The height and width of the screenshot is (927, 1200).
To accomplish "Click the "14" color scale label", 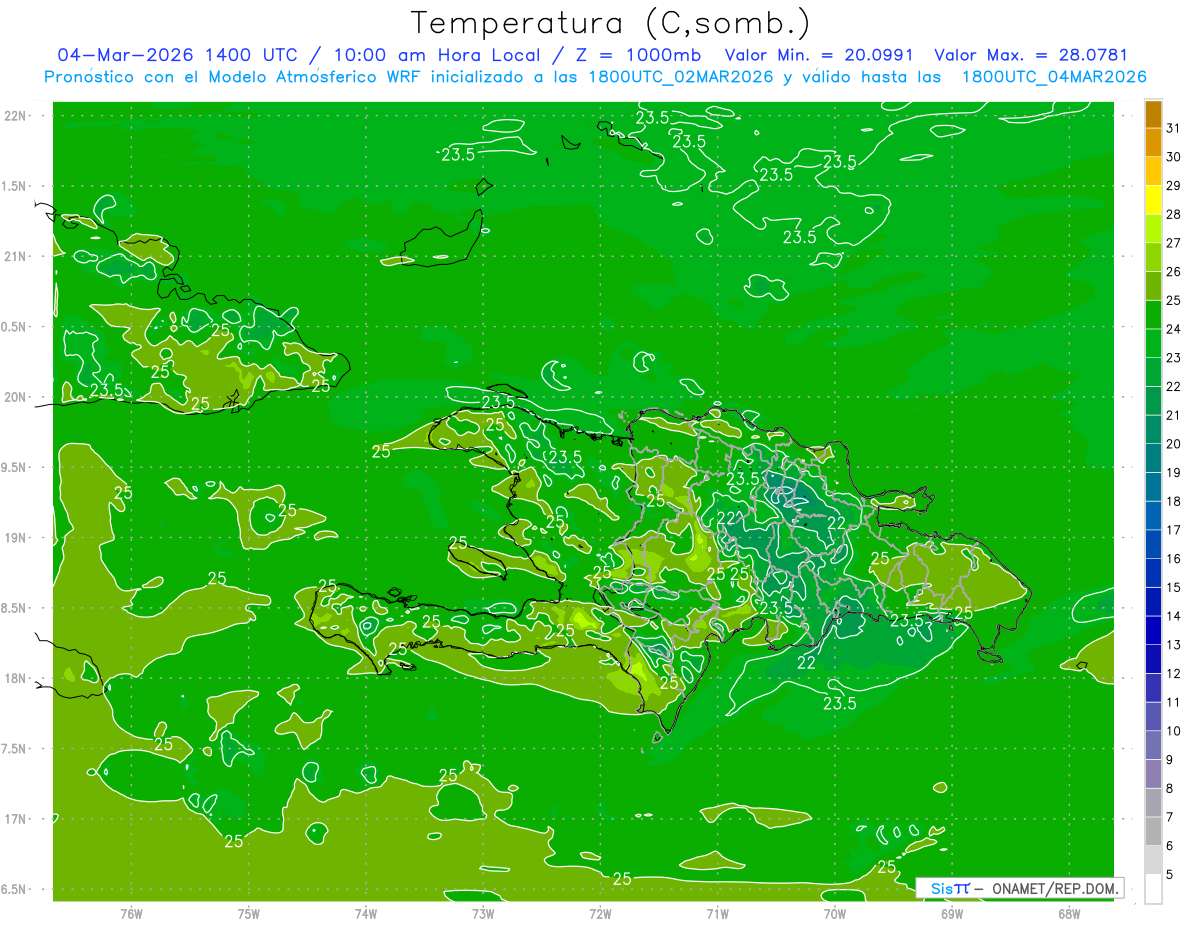I will (x=1174, y=616).
